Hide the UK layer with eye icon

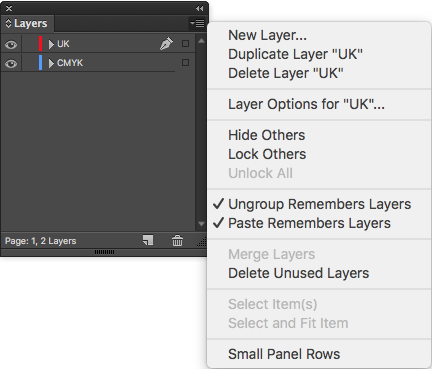click(x=11, y=44)
